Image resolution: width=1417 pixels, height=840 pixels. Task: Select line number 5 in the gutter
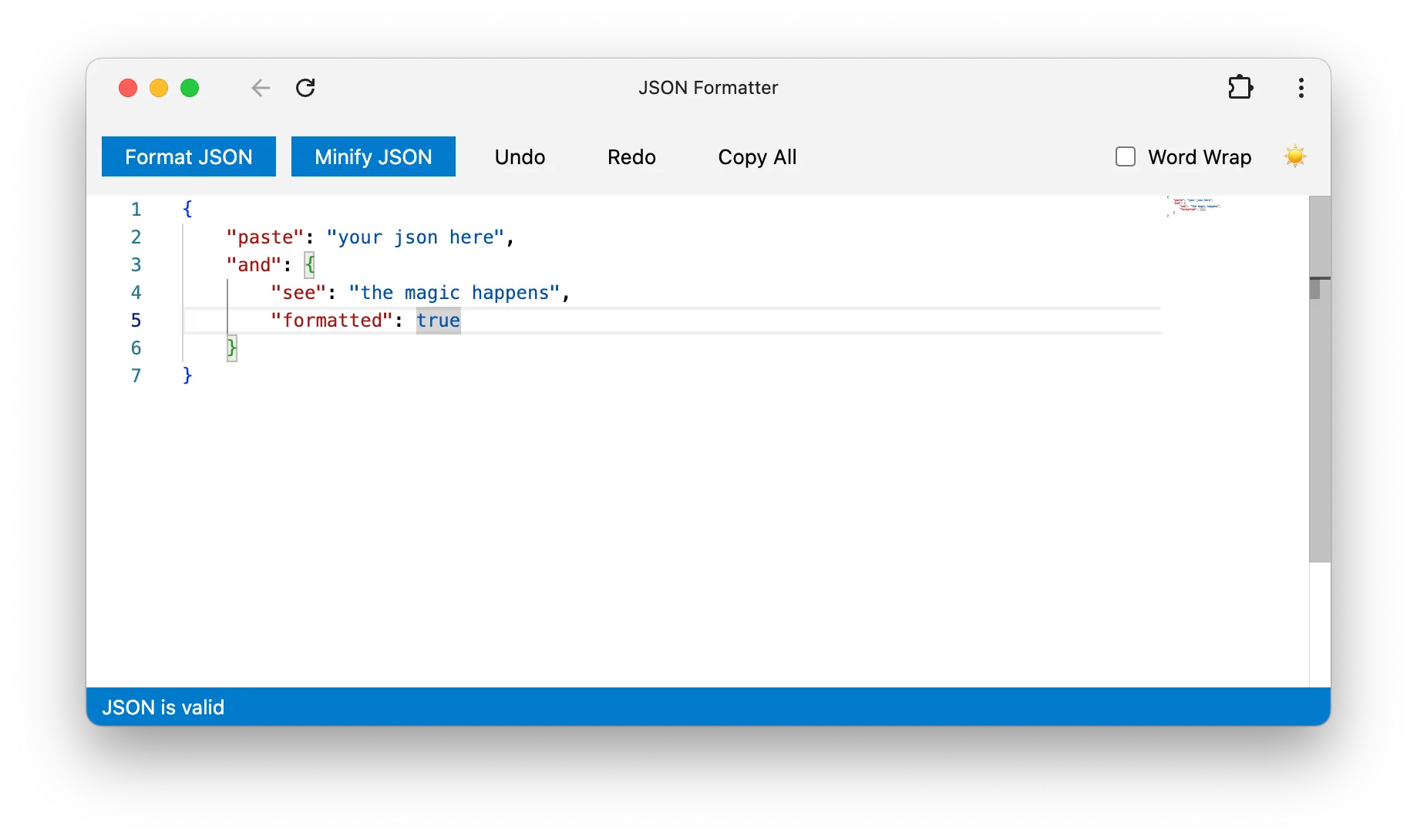point(136,320)
